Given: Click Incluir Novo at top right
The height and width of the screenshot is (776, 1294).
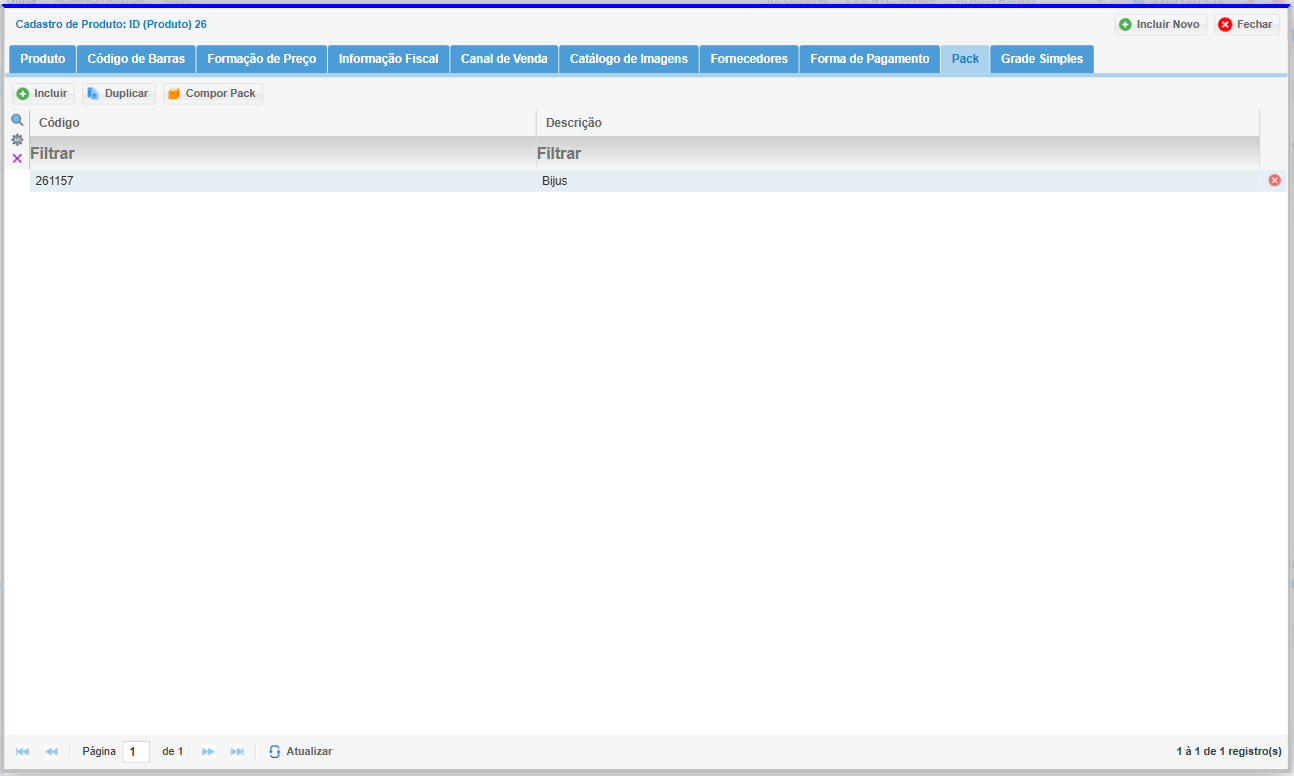Looking at the screenshot, I should pyautogui.click(x=1160, y=24).
